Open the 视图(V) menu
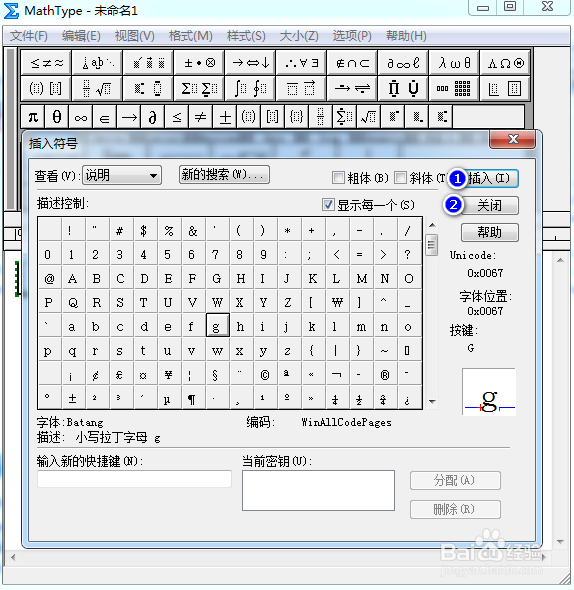The height and width of the screenshot is (590, 574). [134, 36]
